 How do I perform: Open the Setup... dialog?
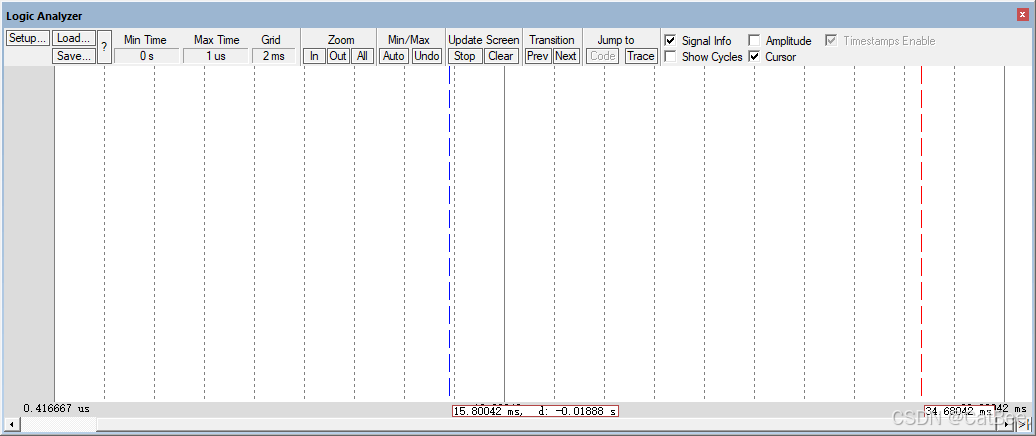(x=28, y=38)
